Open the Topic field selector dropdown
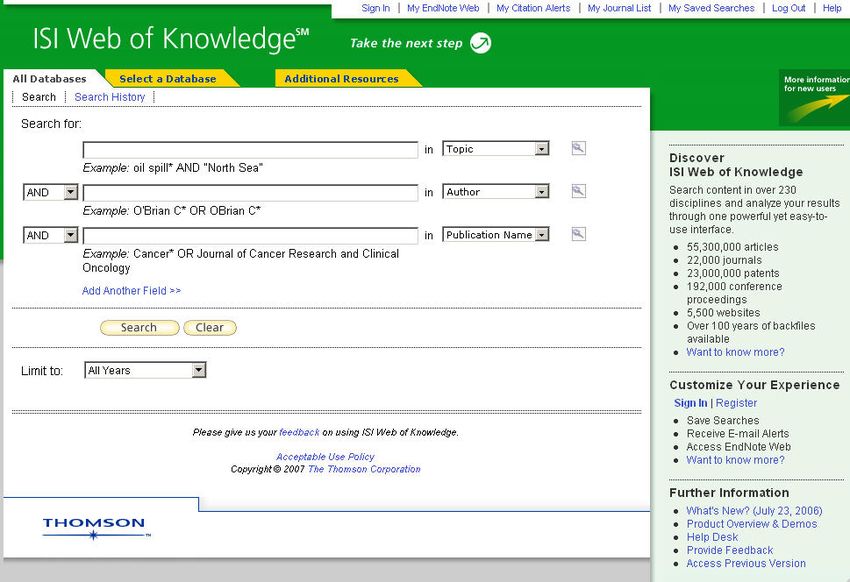 click(x=496, y=148)
